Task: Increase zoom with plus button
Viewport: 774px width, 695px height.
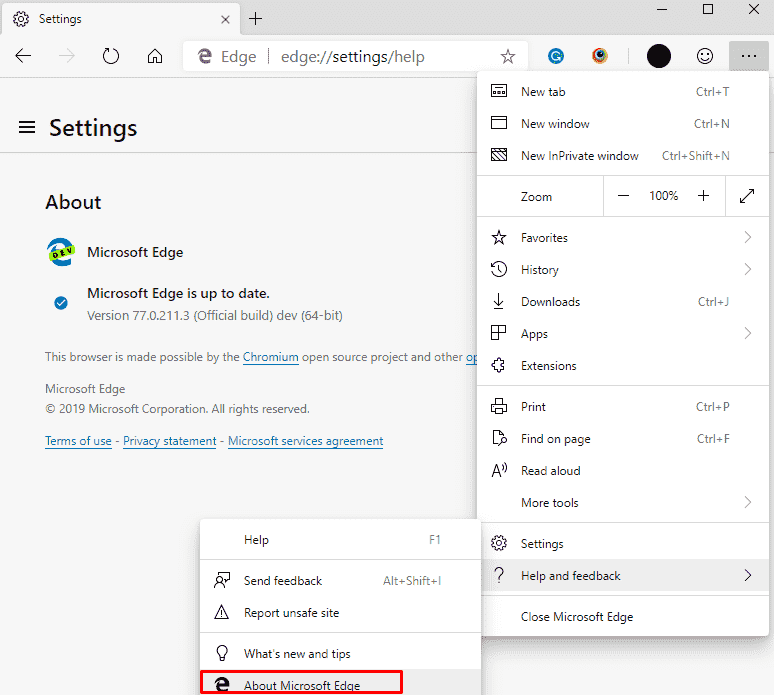Action: 703,196
